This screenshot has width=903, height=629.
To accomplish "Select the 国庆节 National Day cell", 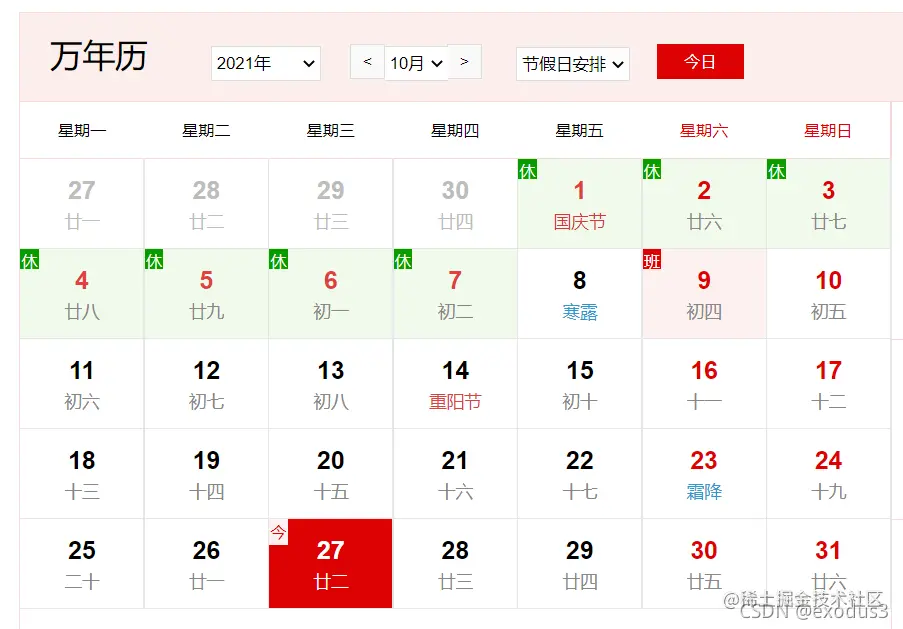I will [x=579, y=221].
